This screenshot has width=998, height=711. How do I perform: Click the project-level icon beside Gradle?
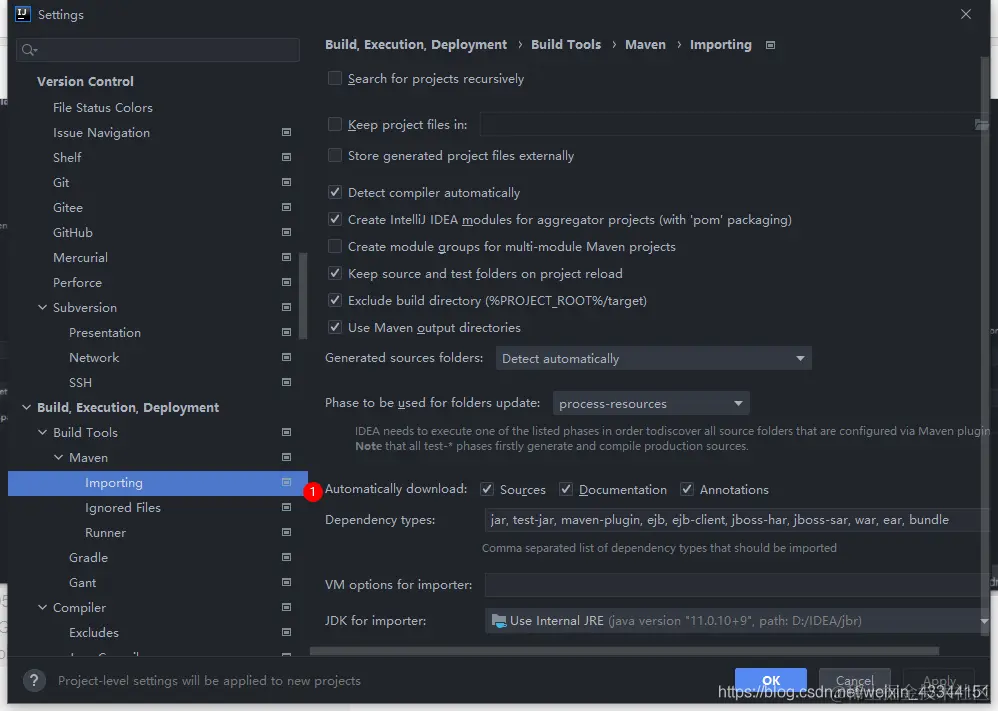pyautogui.click(x=286, y=557)
